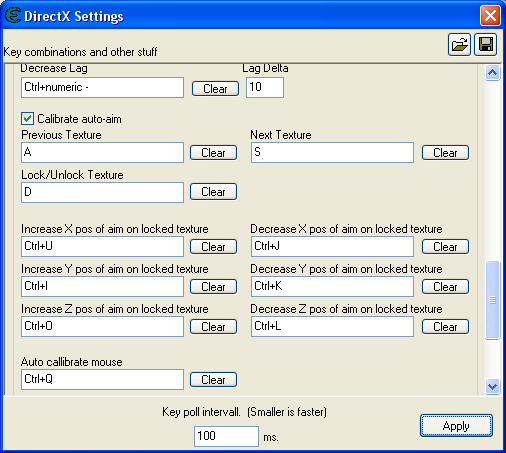Open settings file with folder icon
506x453 pixels.
coord(459,44)
